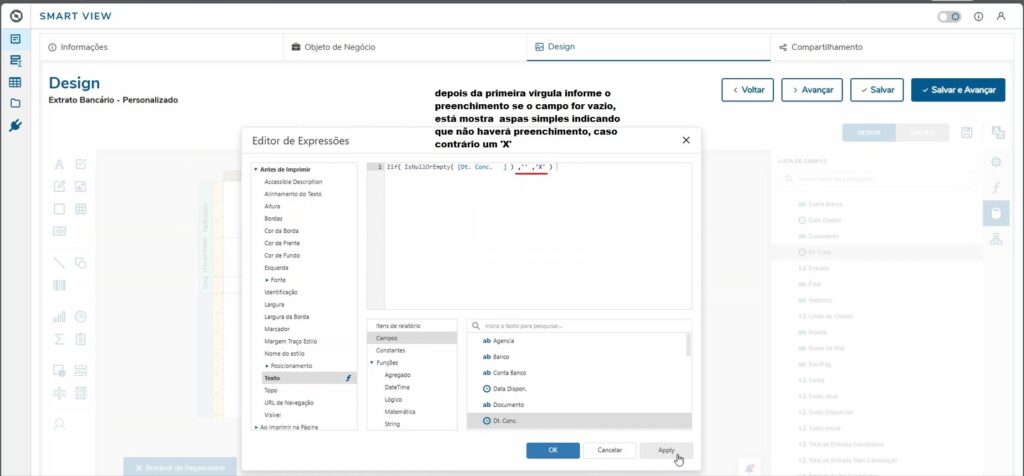This screenshot has height=476, width=1024.
Task: Click the Avançar button
Action: pos(812,90)
